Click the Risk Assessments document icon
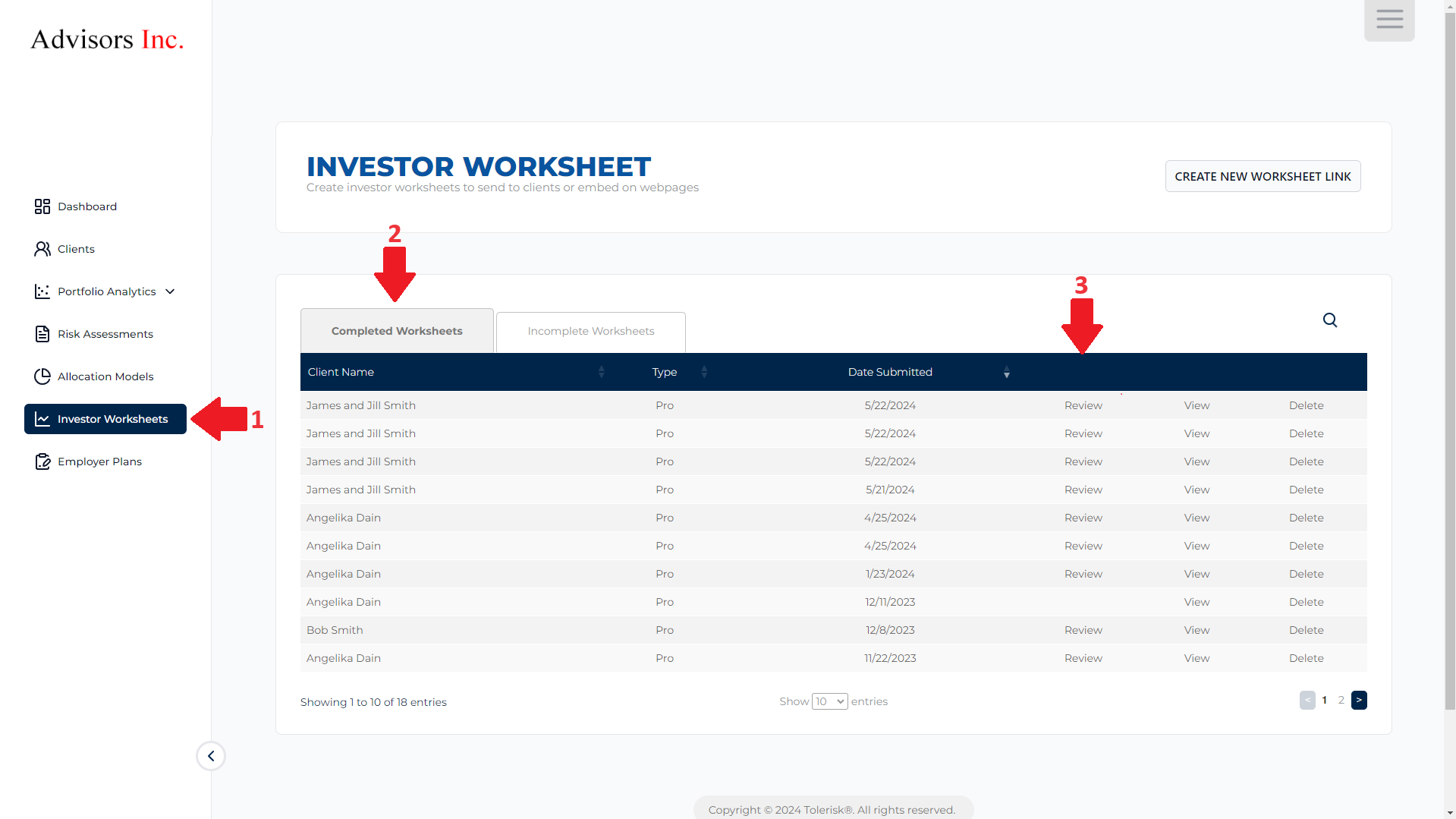Image resolution: width=1456 pixels, height=819 pixels. (x=42, y=334)
